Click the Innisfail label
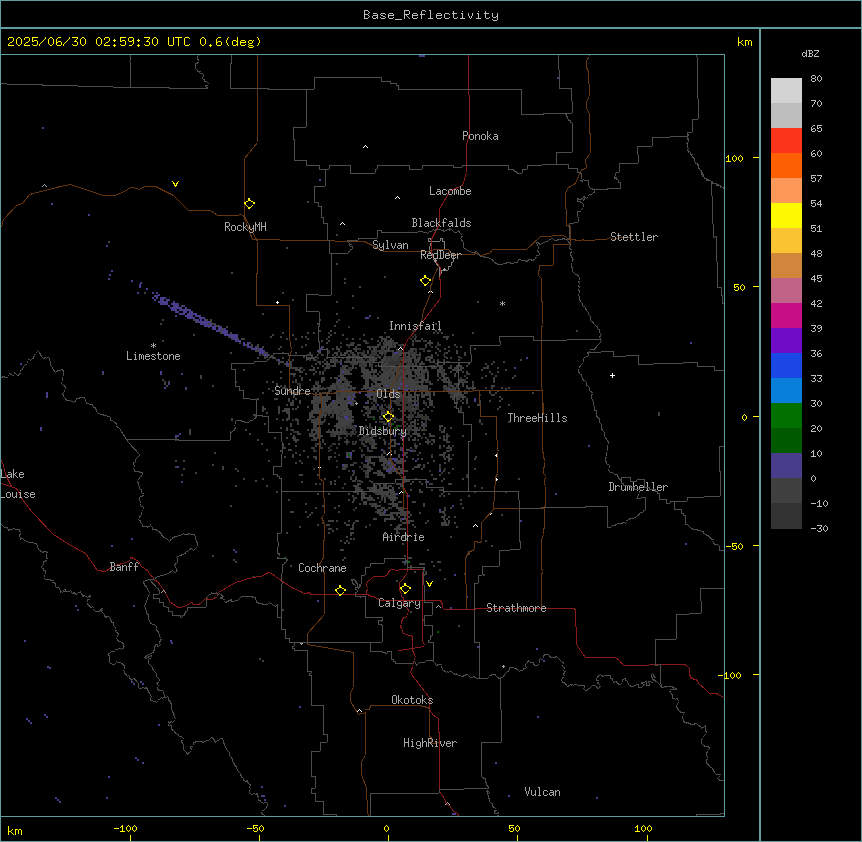Screen dimensions: 862x842 coord(415,326)
